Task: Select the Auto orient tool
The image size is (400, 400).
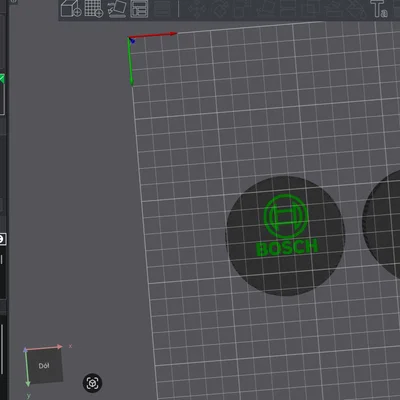Action: 117,9
